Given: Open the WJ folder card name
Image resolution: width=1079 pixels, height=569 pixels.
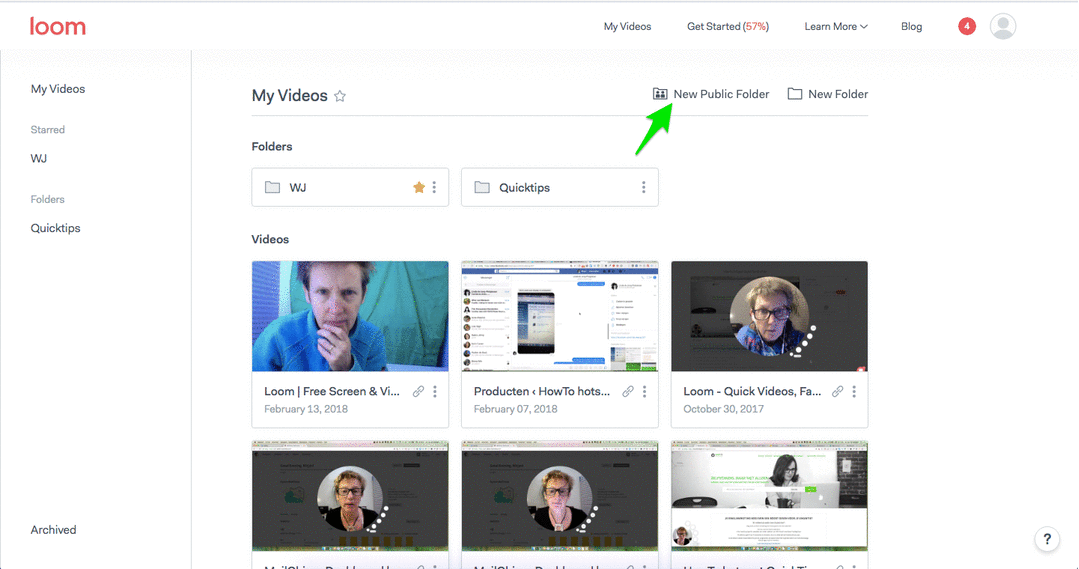Looking at the screenshot, I should 298,188.
